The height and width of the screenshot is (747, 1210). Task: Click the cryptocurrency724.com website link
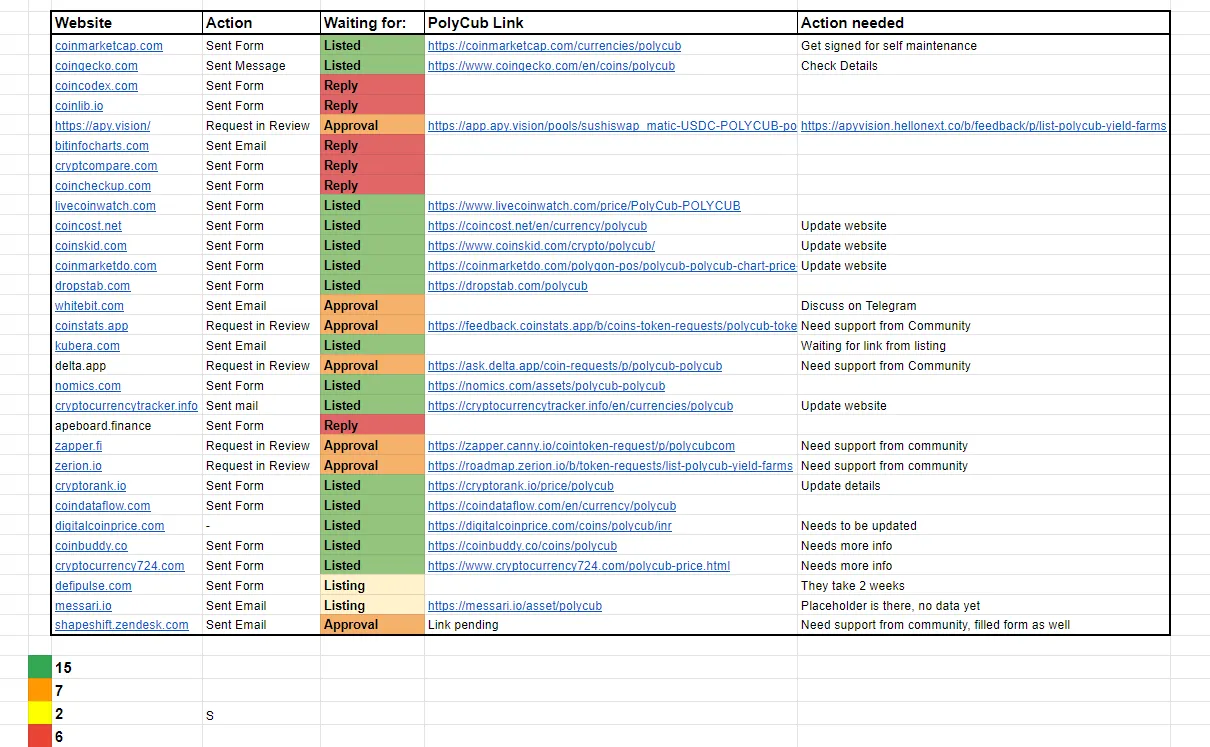[x=119, y=566]
